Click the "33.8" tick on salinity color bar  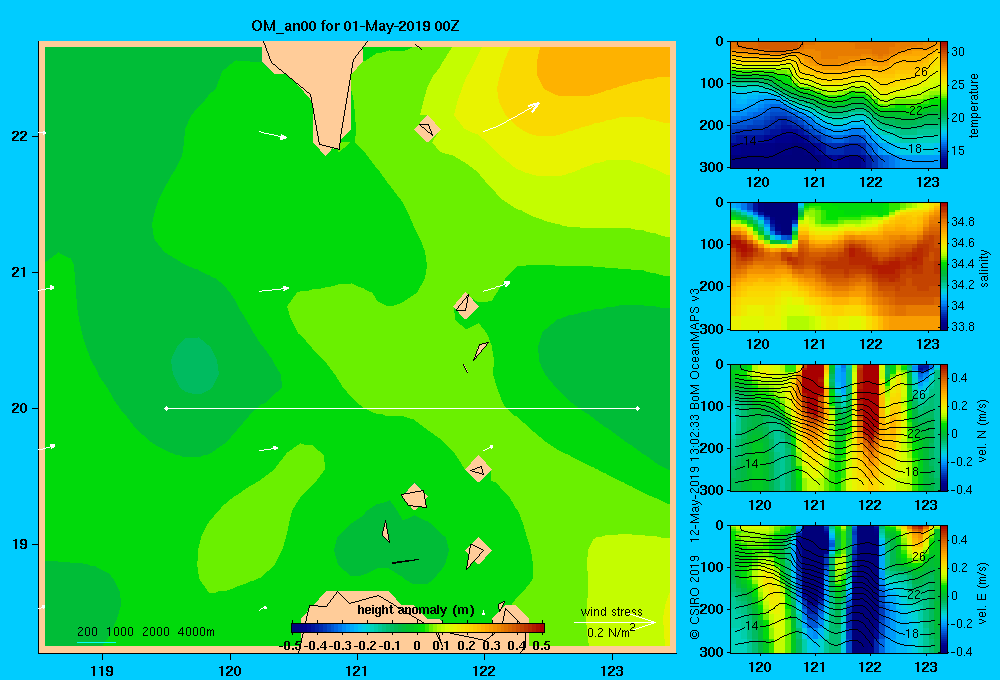(x=962, y=327)
